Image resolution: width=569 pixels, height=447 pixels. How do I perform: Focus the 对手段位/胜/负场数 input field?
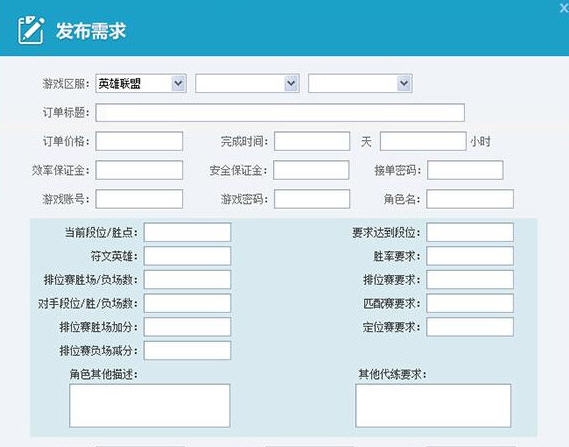(187, 303)
